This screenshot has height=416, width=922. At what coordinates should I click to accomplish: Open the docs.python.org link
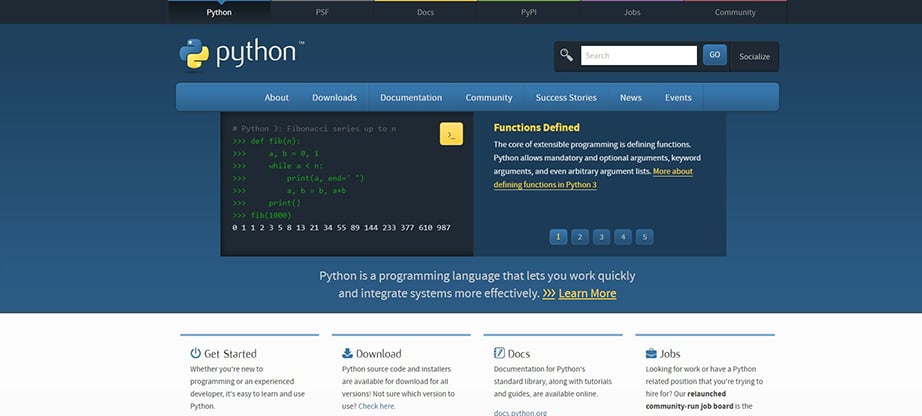tap(520, 412)
